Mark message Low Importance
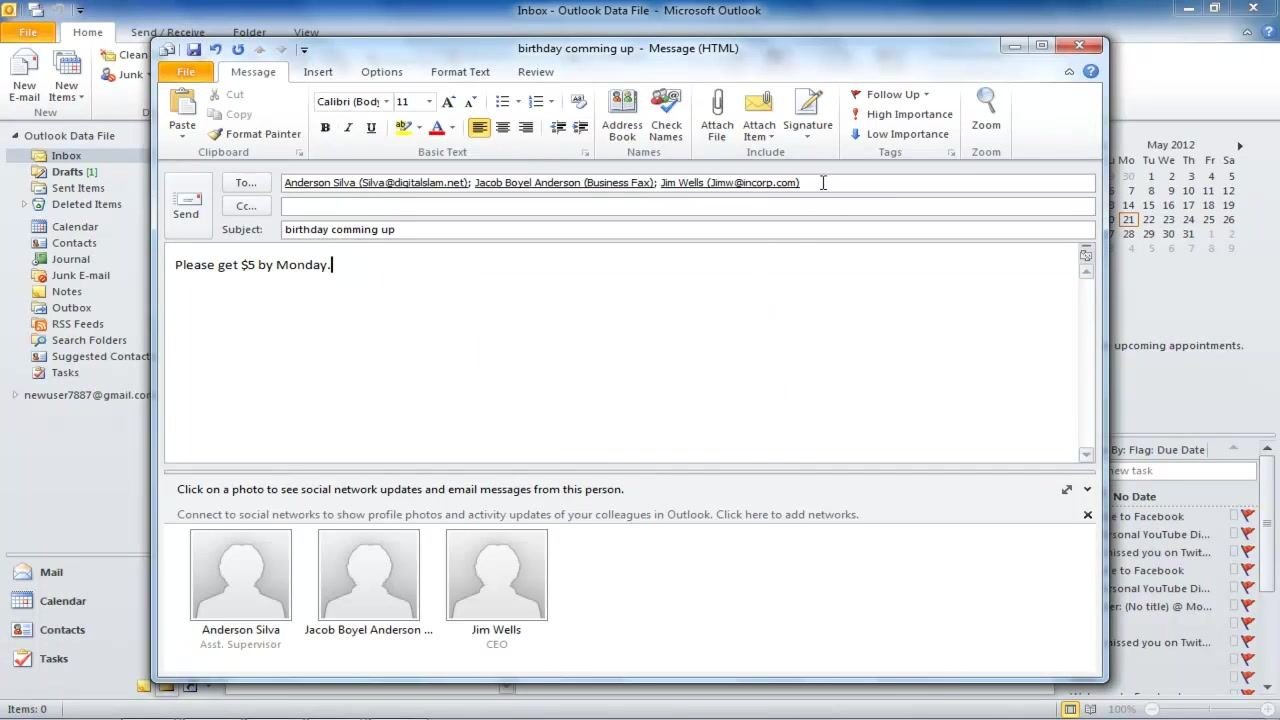The width and height of the screenshot is (1280, 720). coord(899,134)
